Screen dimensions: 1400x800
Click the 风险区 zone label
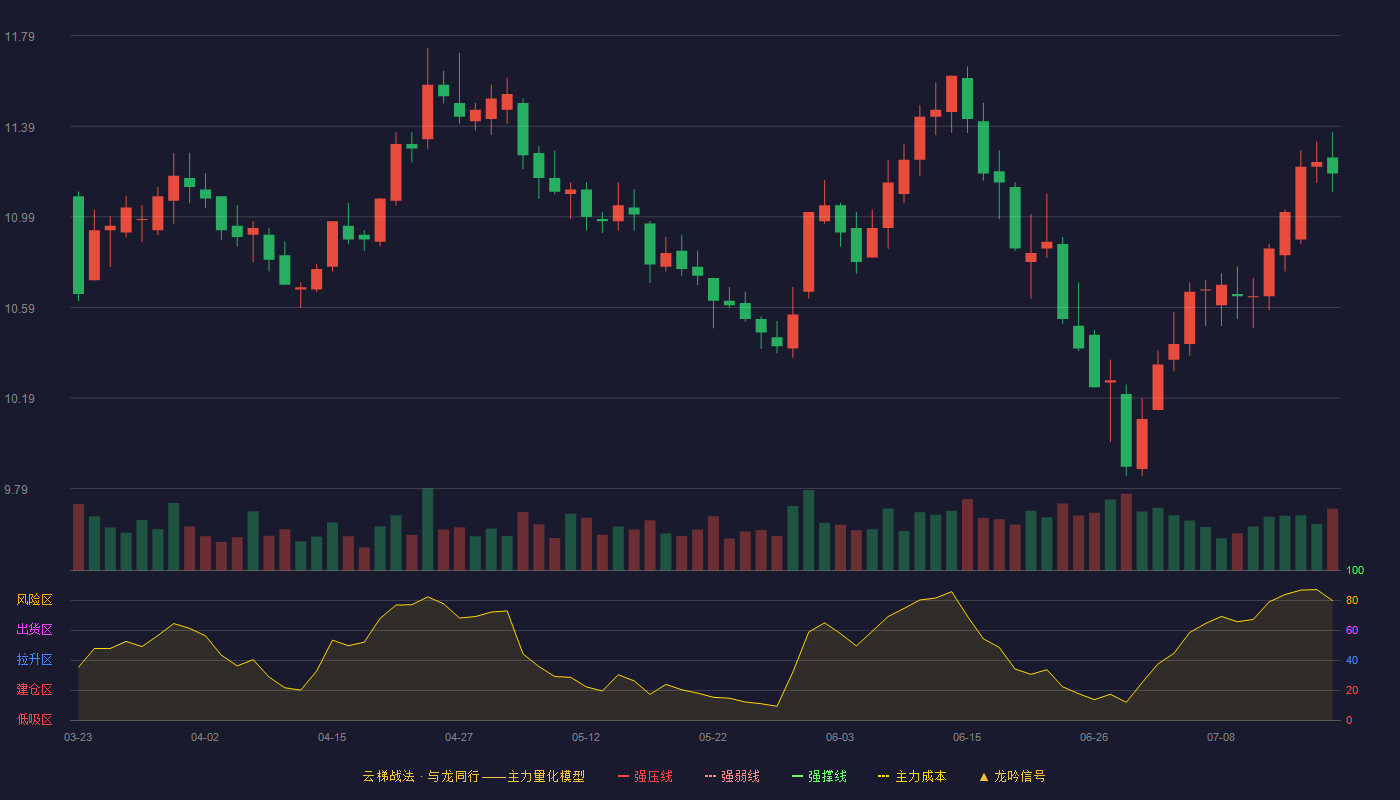(x=34, y=600)
